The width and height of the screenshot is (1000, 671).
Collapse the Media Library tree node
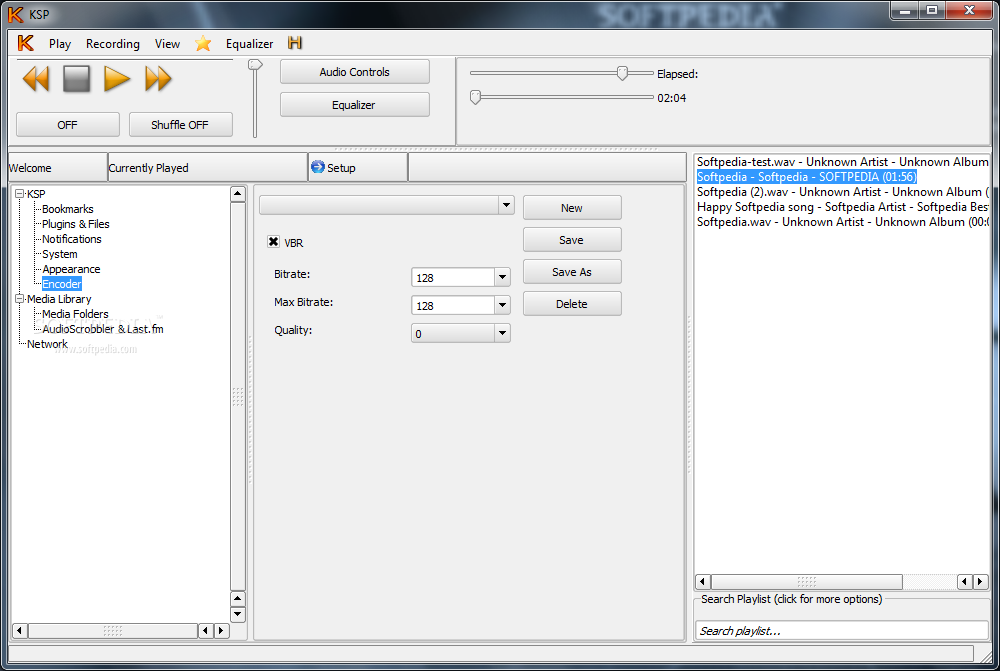point(20,299)
